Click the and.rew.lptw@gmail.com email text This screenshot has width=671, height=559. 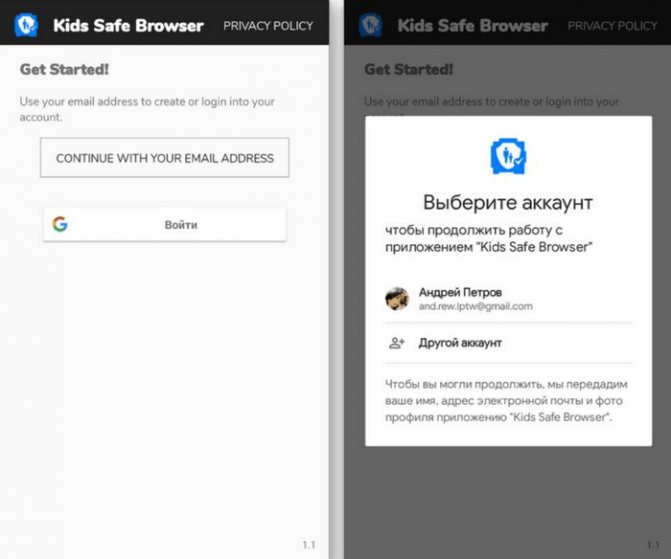[475, 306]
